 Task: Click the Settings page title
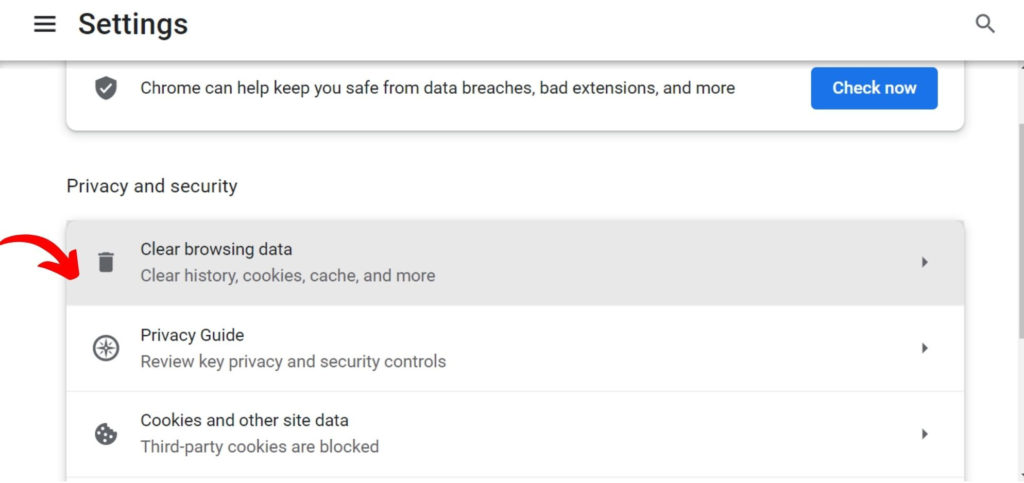133,24
